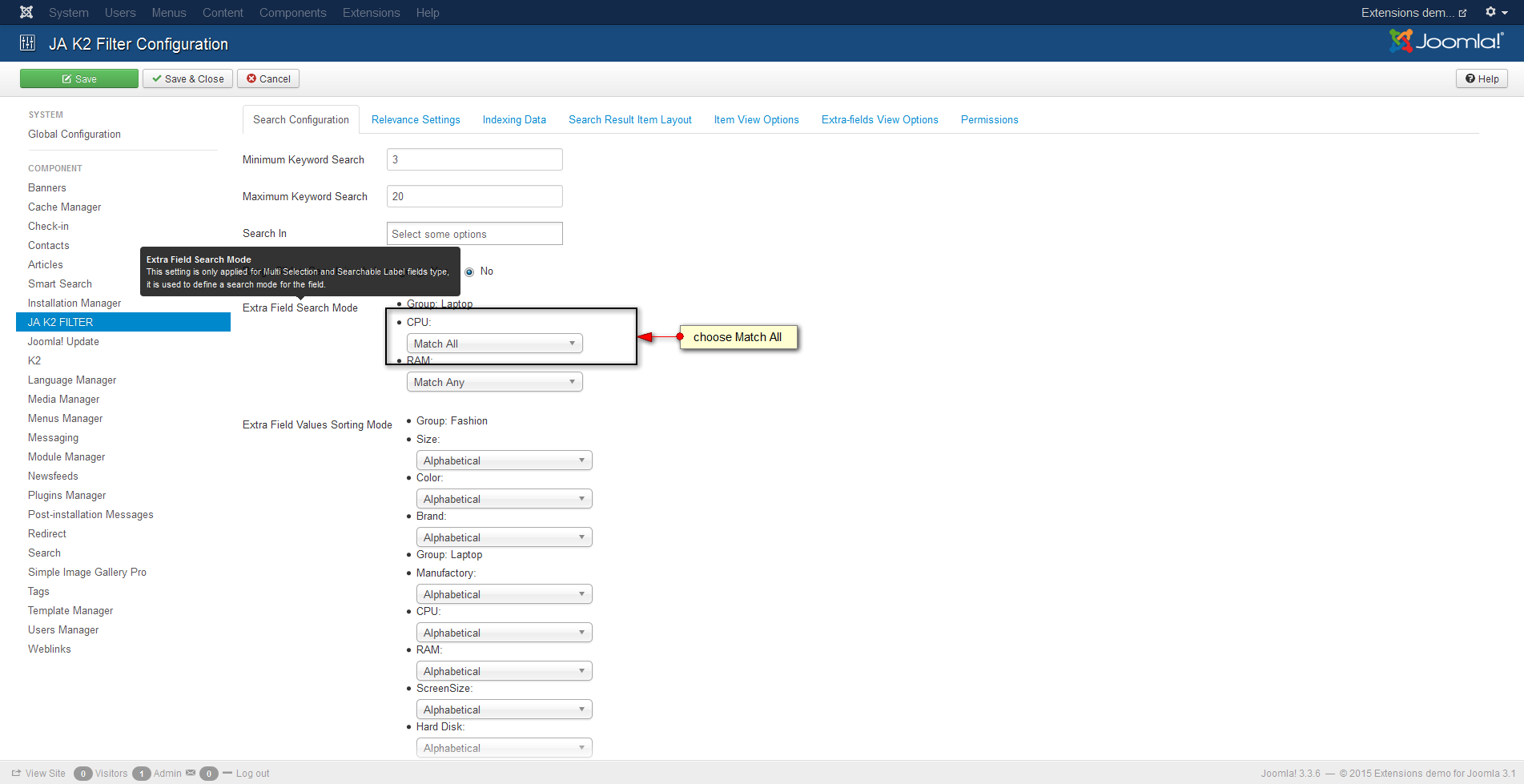
Task: Open the Components menu
Action: tap(293, 13)
